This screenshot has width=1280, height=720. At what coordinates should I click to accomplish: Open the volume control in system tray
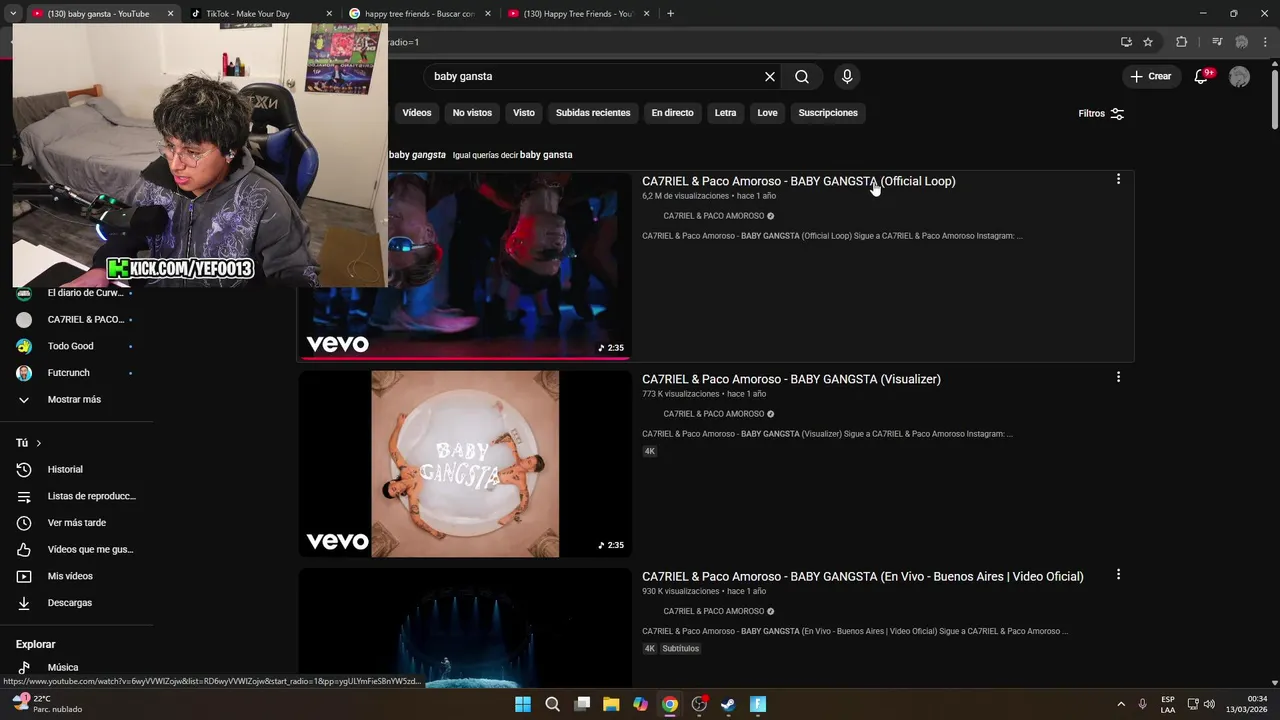[1209, 704]
